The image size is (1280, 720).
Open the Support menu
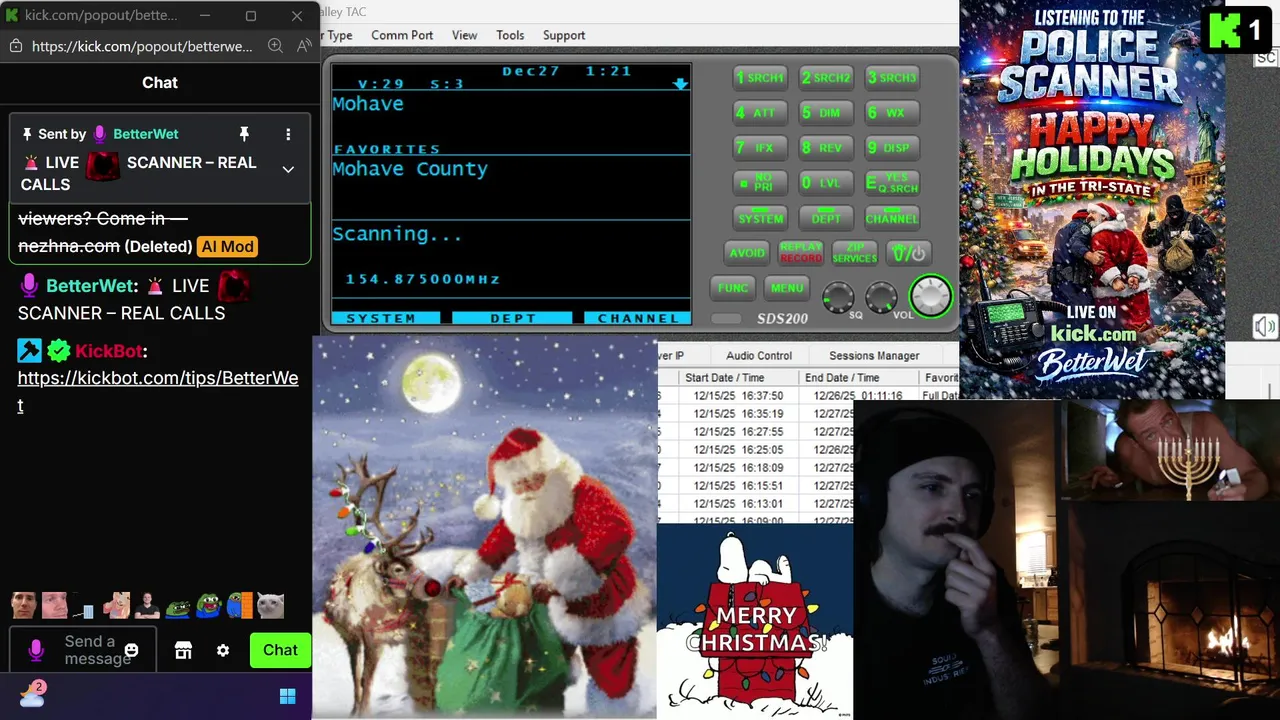click(564, 35)
